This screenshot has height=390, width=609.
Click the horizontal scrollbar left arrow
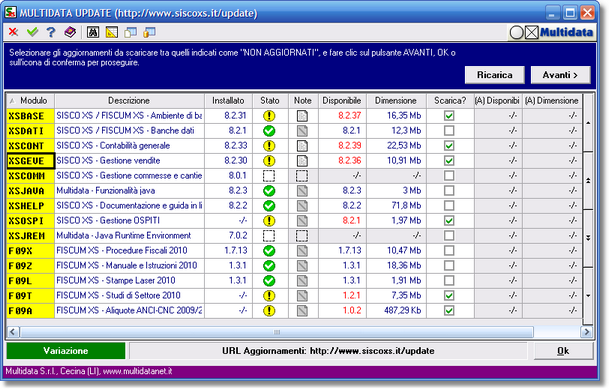pos(13,332)
